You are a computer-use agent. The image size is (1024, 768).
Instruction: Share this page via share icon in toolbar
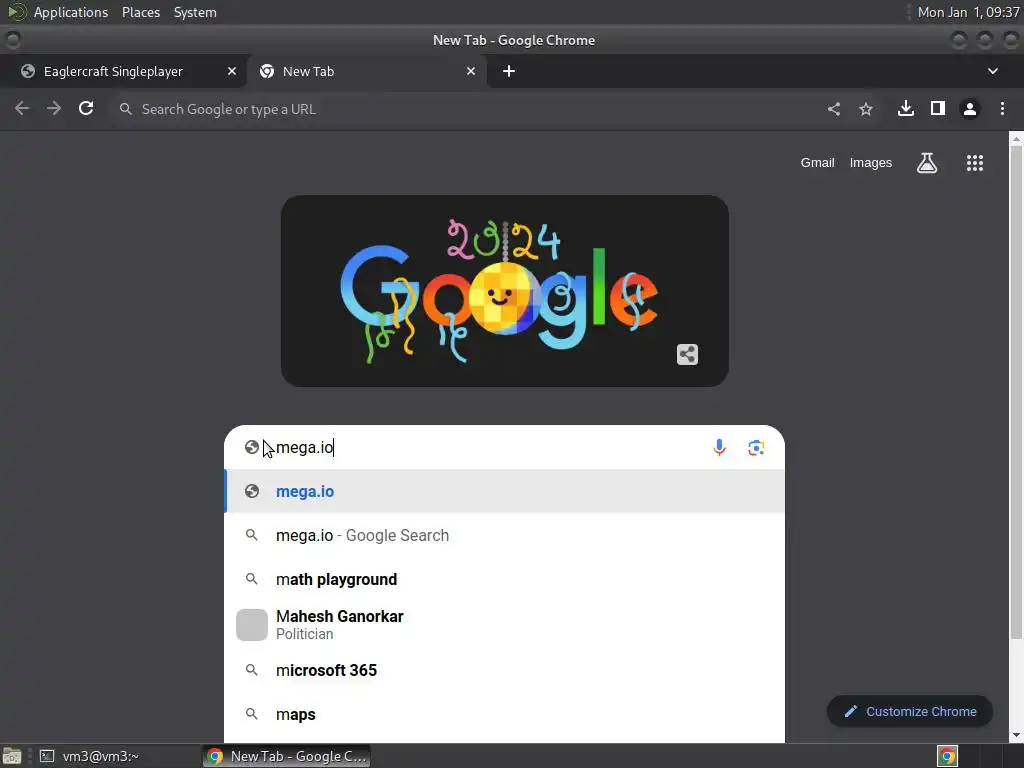pos(834,109)
